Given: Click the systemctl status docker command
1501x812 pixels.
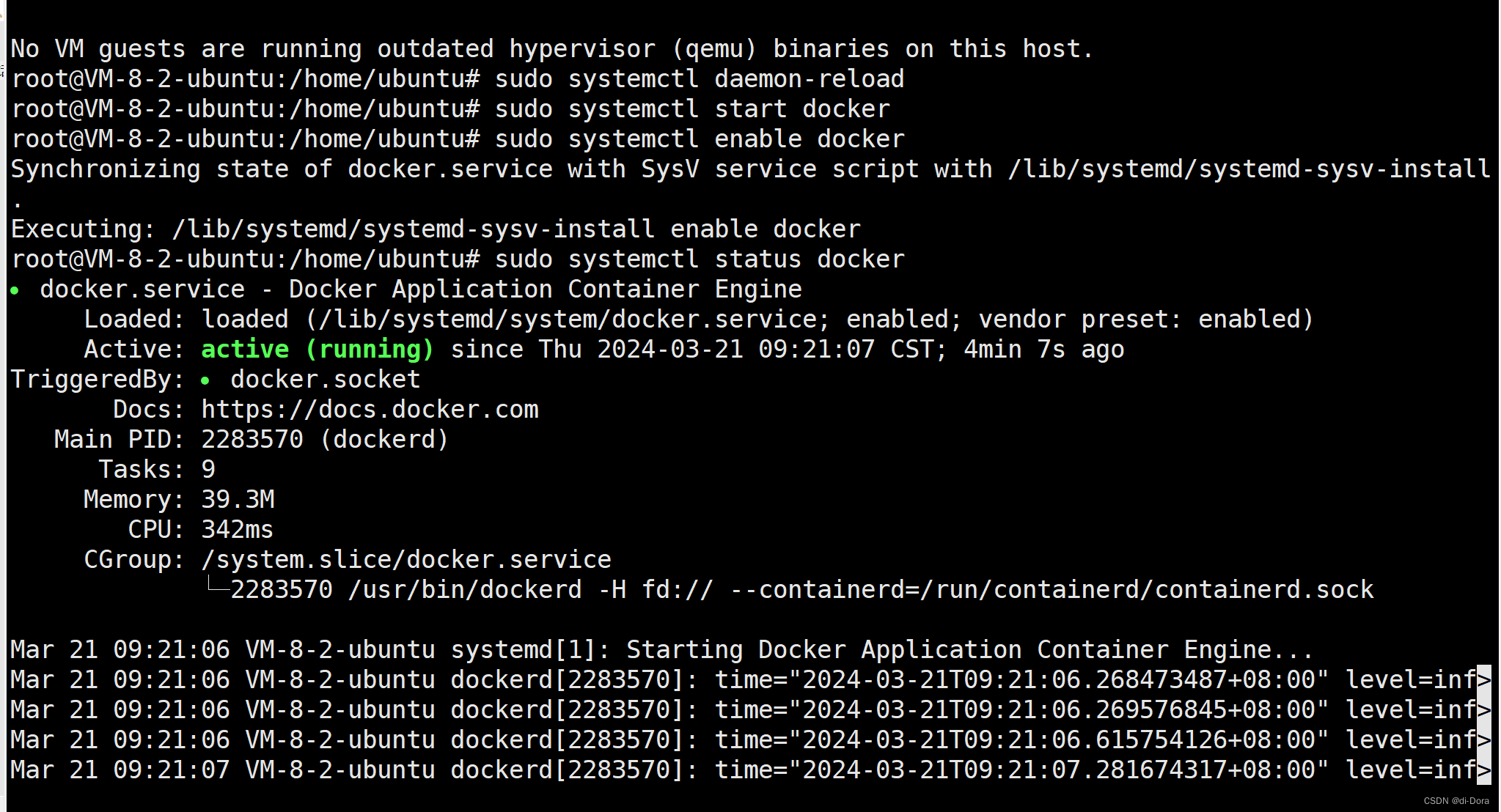Looking at the screenshot, I should [699, 259].
